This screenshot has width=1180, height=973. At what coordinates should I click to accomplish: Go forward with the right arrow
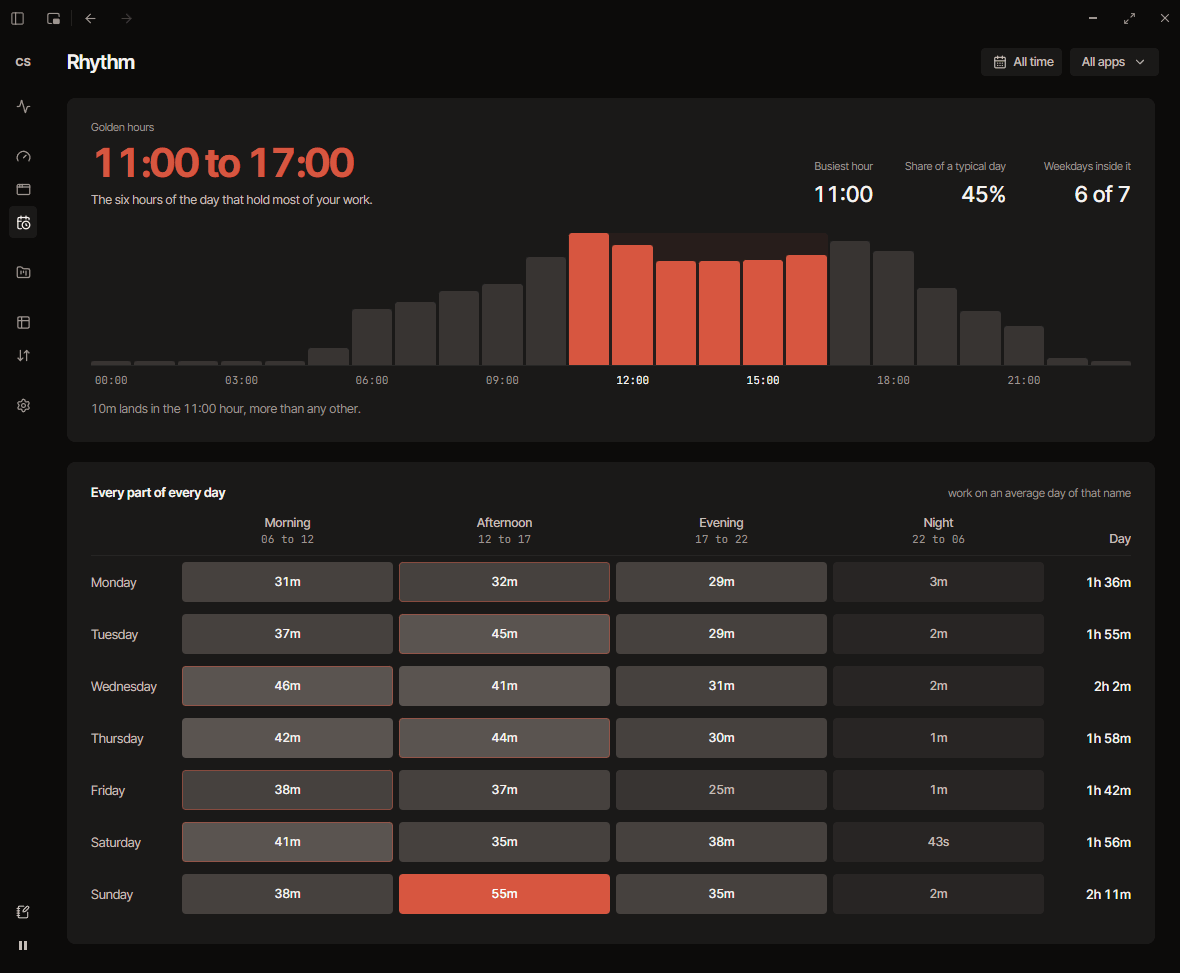(x=126, y=19)
